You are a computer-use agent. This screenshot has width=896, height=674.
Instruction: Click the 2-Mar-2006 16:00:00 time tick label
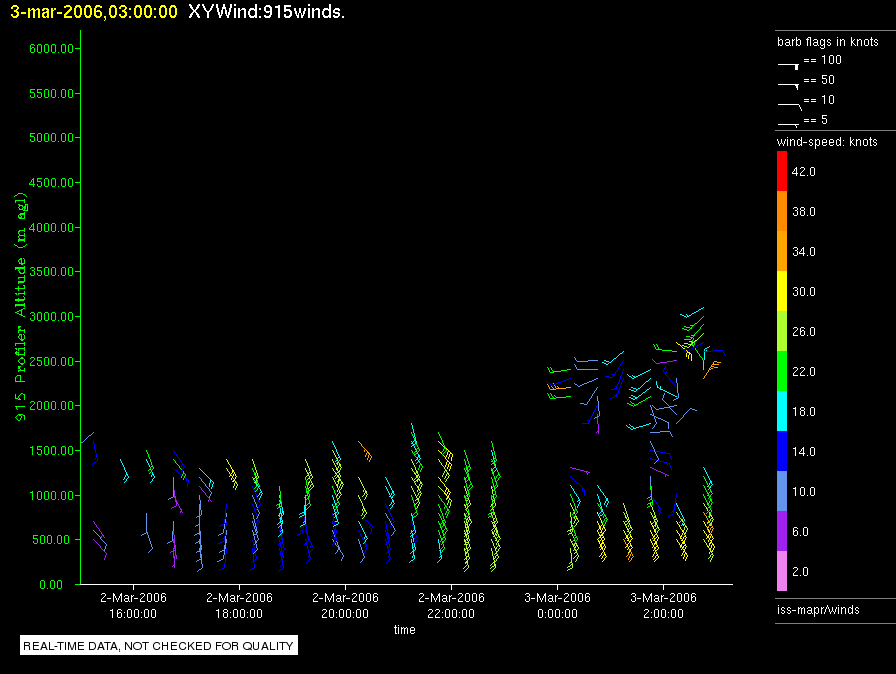[132, 606]
